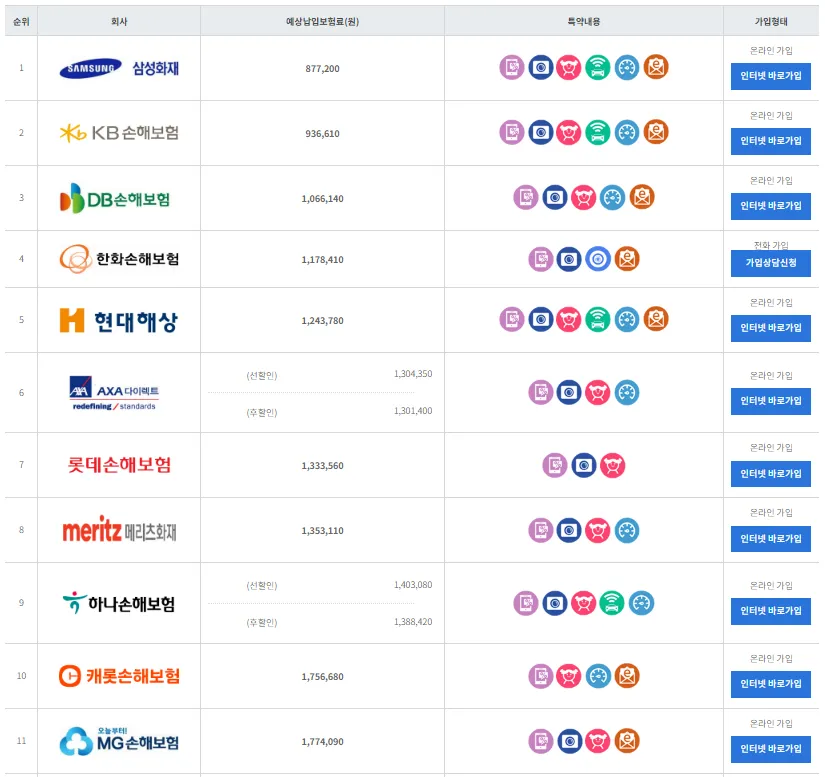825x777 pixels.
Task: Click blue speedometer icon in DB손해보험 row
Action: [x=612, y=198]
